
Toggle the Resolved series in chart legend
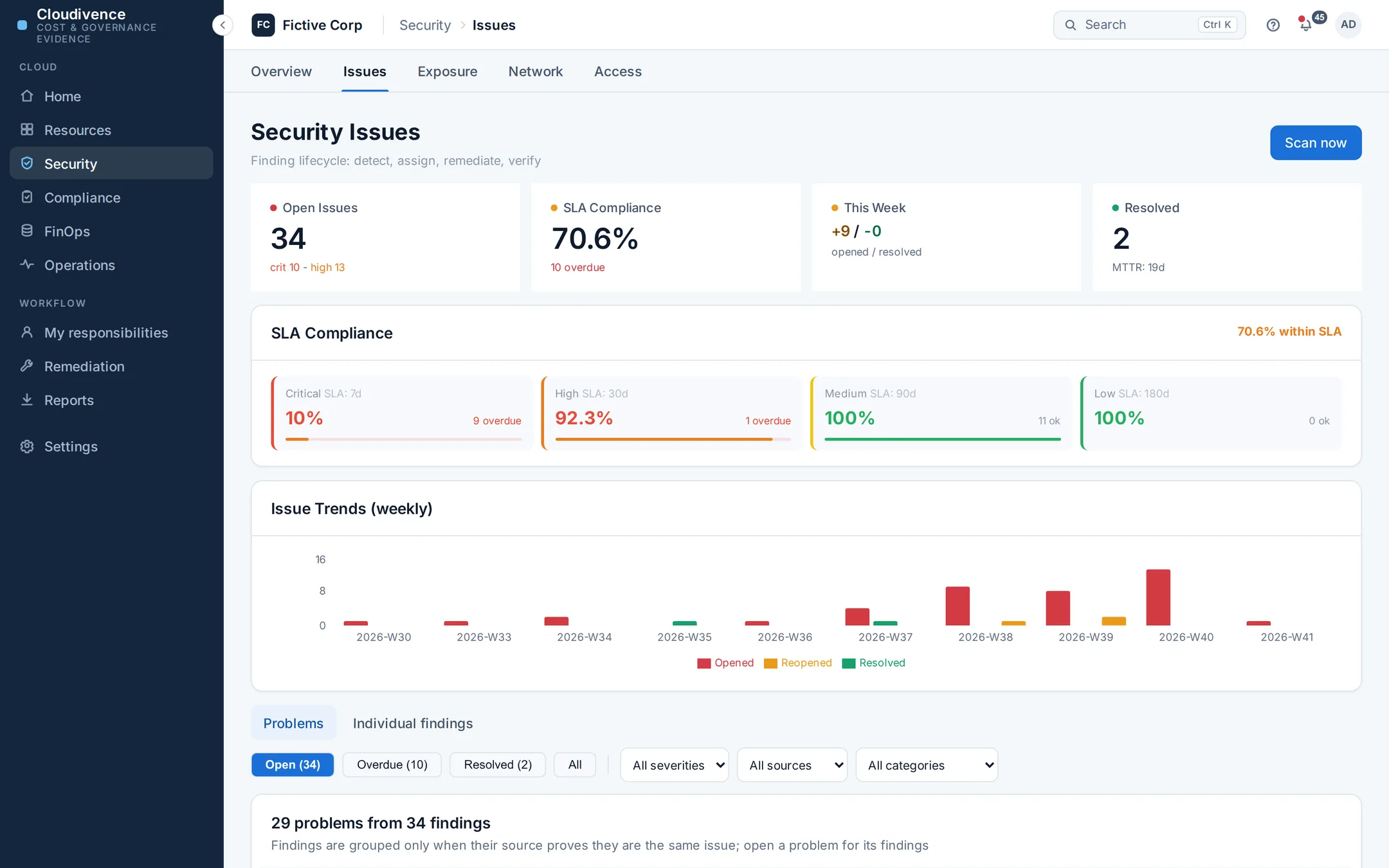click(x=874, y=663)
